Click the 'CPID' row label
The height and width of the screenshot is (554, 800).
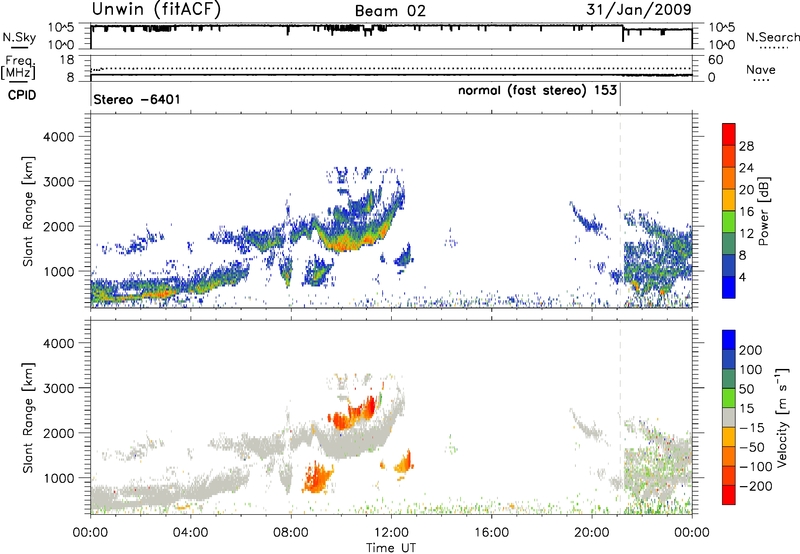click(x=22, y=95)
